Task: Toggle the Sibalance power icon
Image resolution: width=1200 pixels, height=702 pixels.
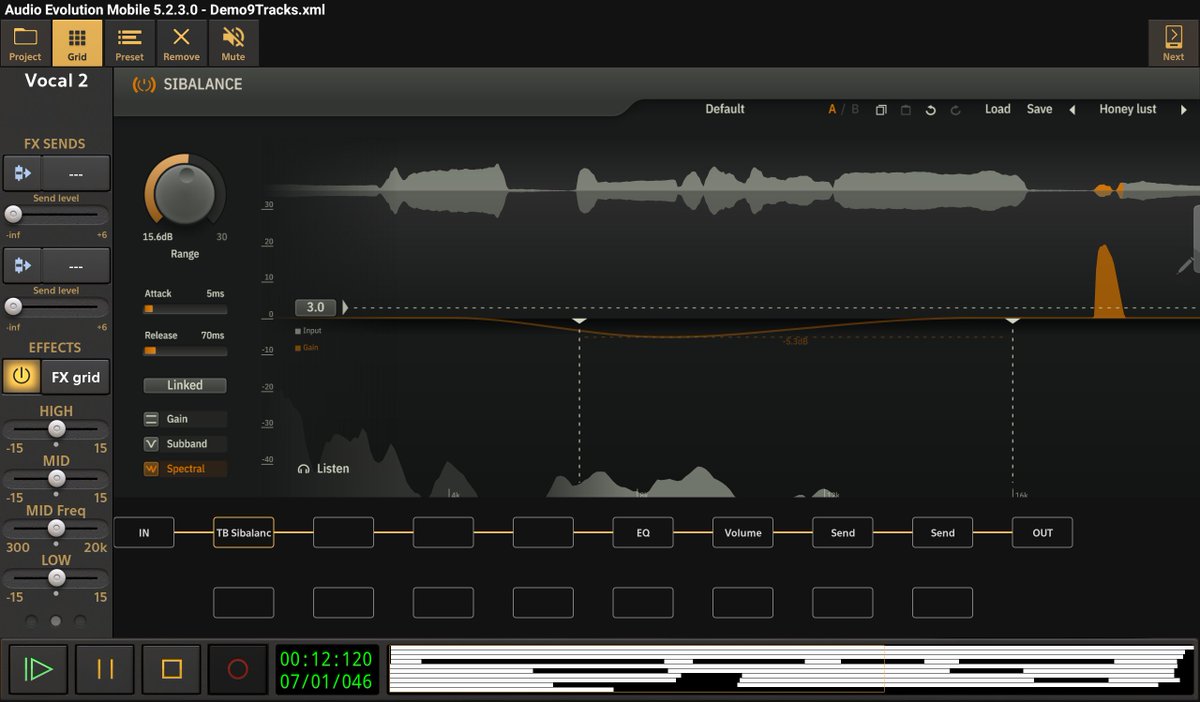Action: pos(144,85)
